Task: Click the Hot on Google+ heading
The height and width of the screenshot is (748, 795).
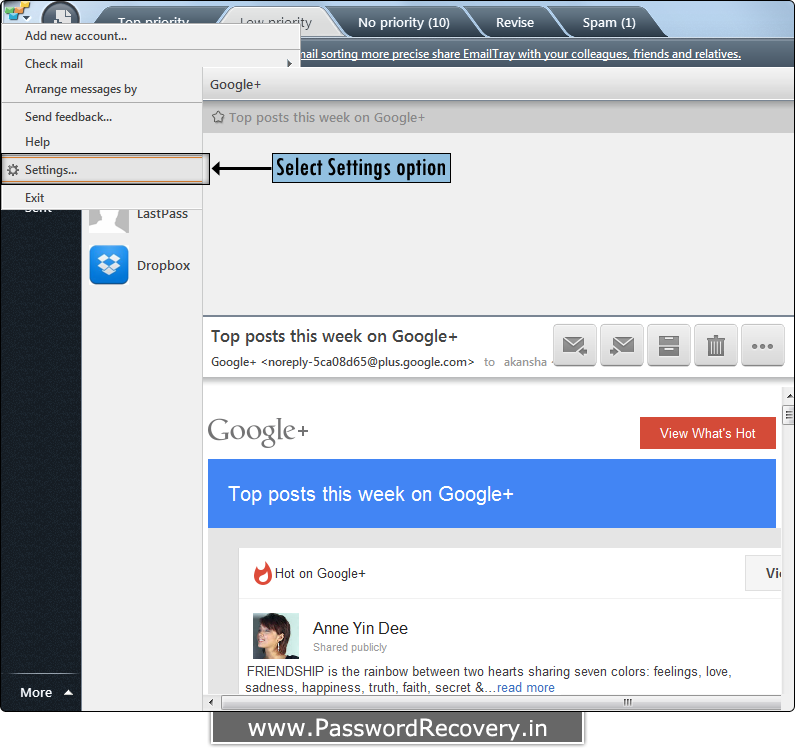Action: click(320, 574)
